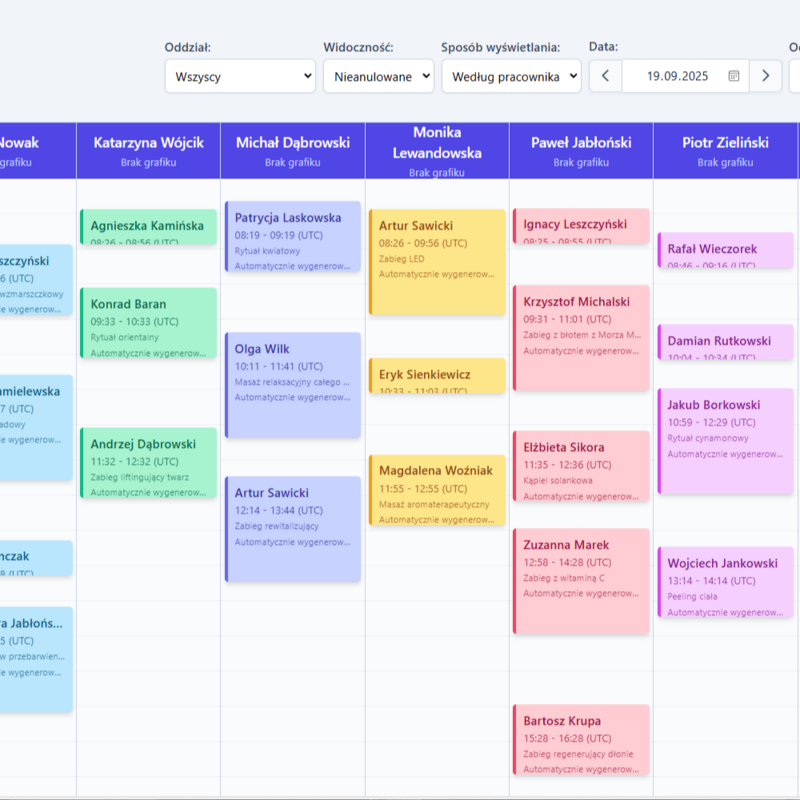
Task: Go to next day with right arrow
Action: pyautogui.click(x=765, y=76)
